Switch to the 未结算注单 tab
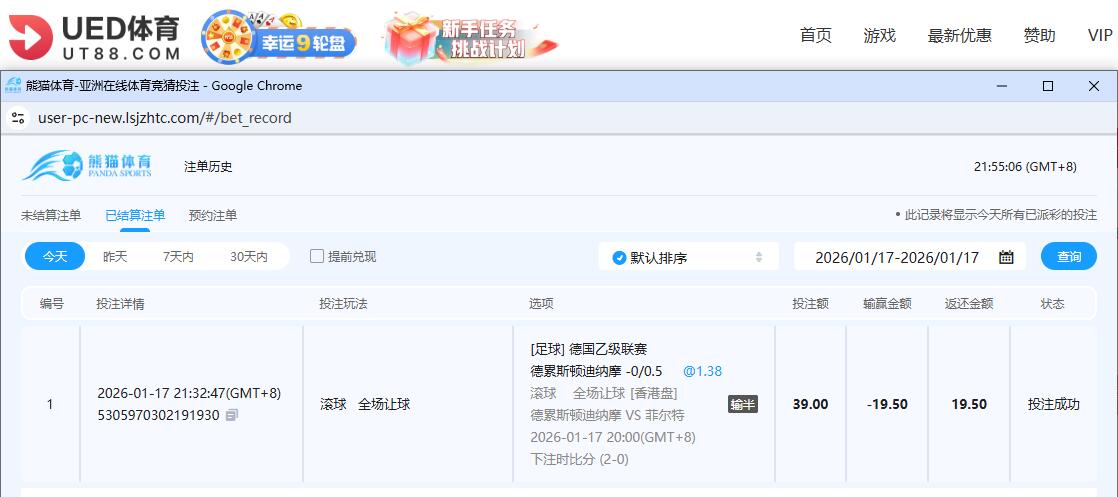1118x497 pixels. [51, 215]
